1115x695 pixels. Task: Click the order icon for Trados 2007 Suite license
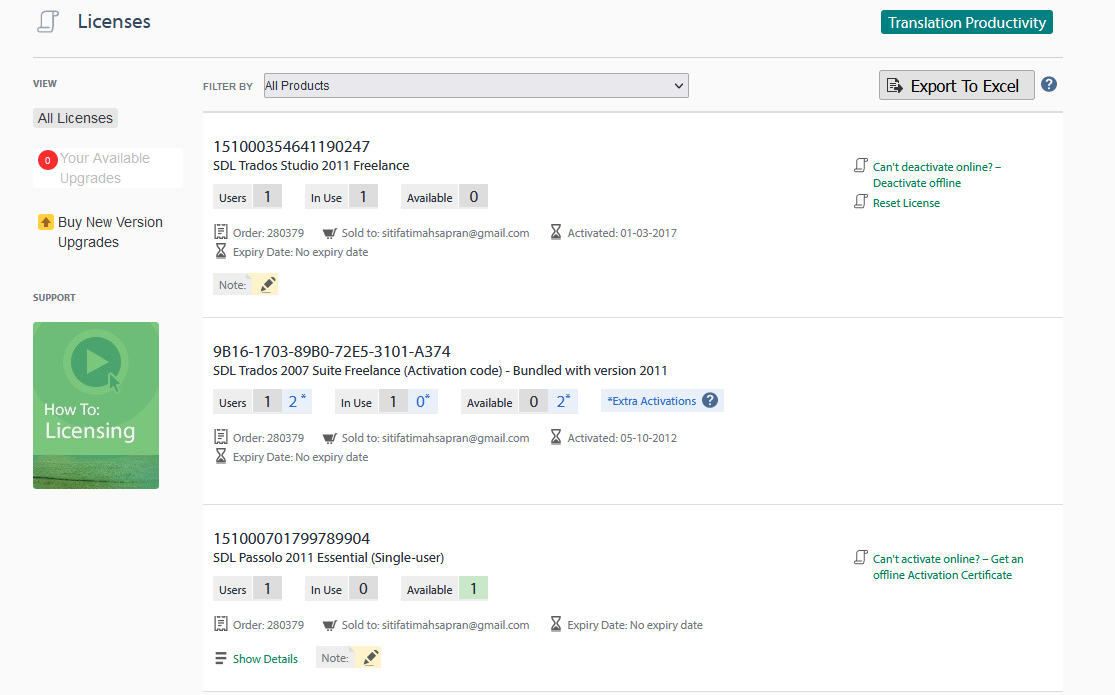[x=221, y=437]
